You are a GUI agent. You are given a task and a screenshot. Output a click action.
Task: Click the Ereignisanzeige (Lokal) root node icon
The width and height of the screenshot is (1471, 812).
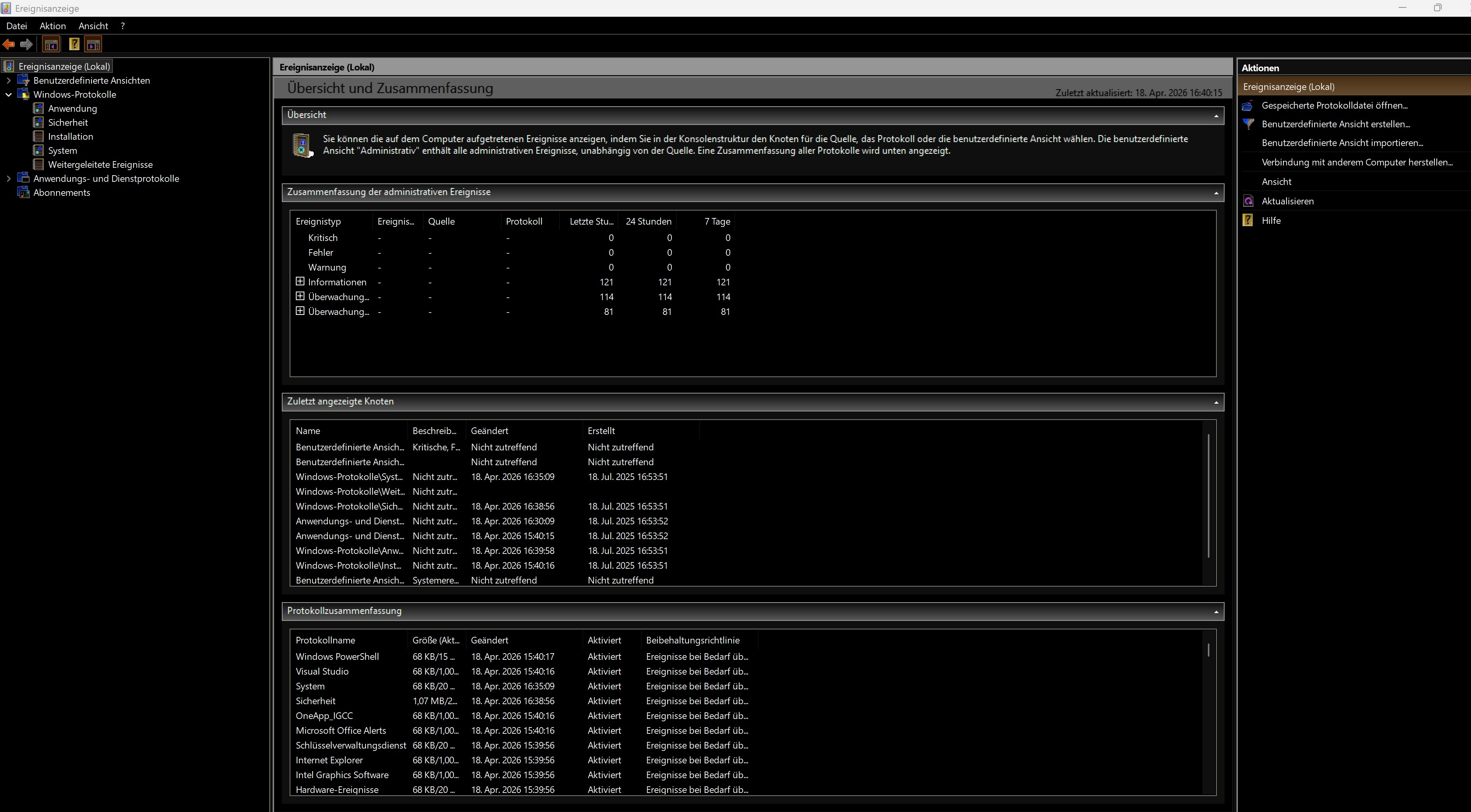click(9, 66)
